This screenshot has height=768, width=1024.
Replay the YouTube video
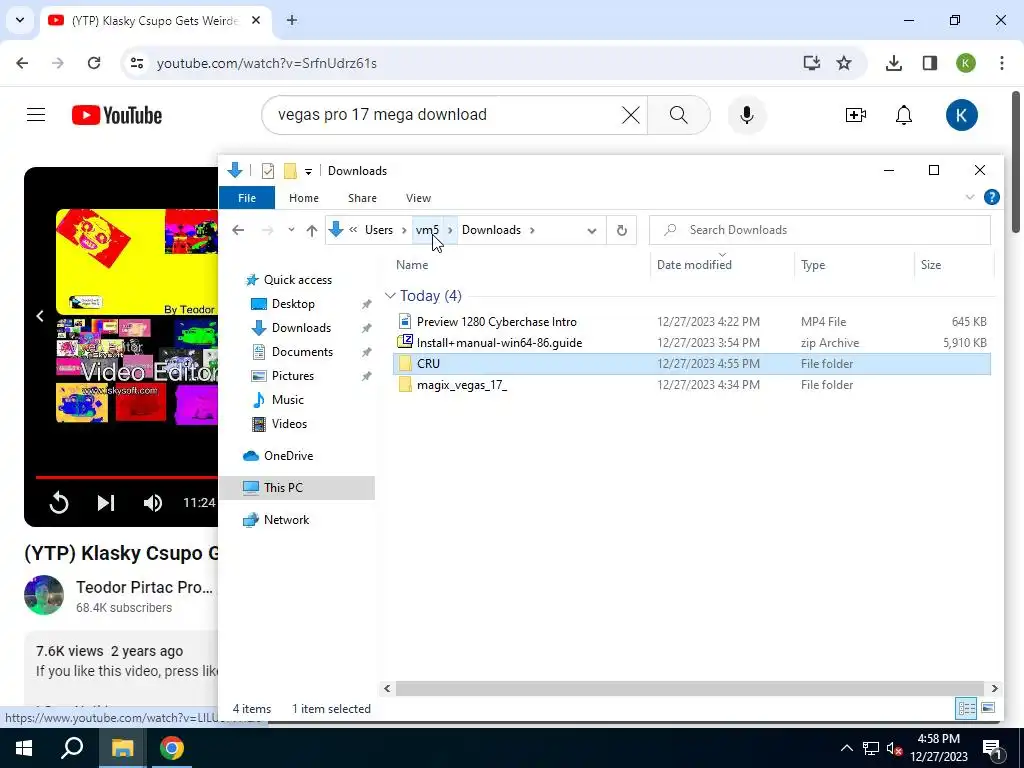[x=59, y=502]
